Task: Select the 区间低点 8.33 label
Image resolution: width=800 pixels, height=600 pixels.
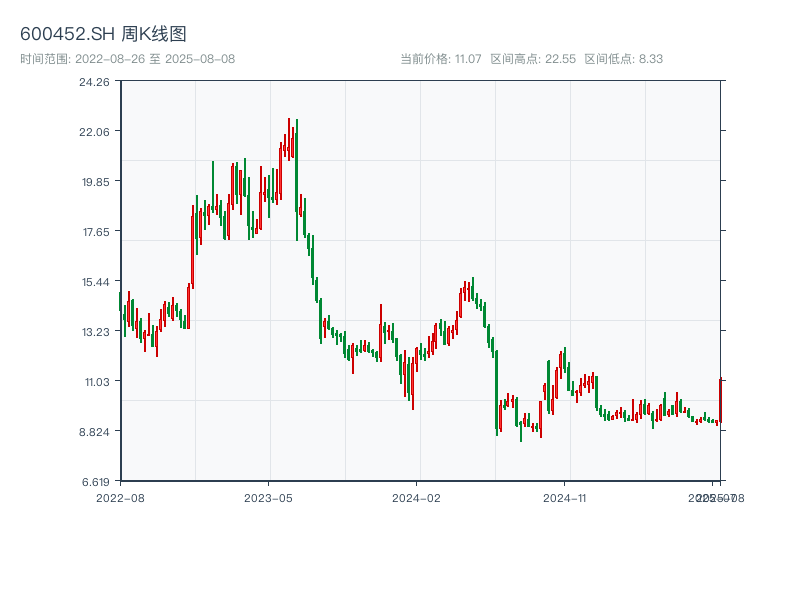Action: [x=623, y=59]
